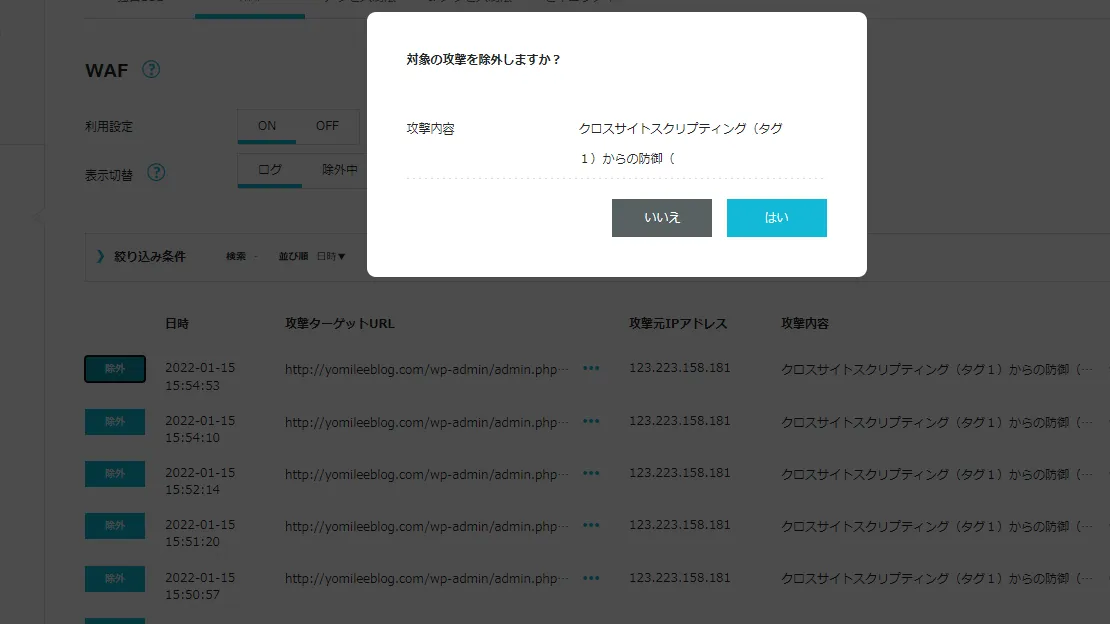
Task: Click 除外 button for the 15:52:14 log
Action: (115, 474)
